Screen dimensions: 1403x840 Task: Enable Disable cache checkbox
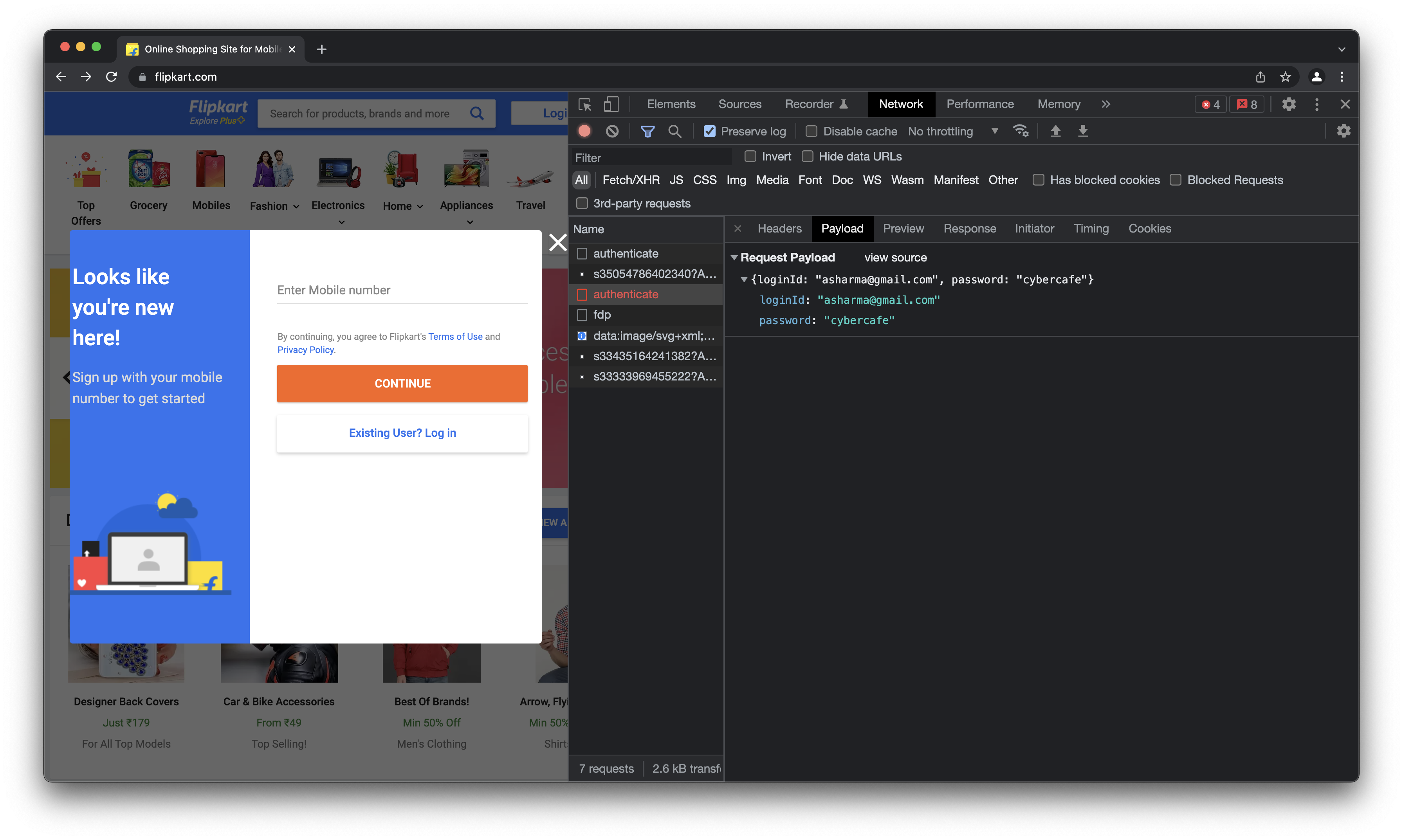point(811,131)
